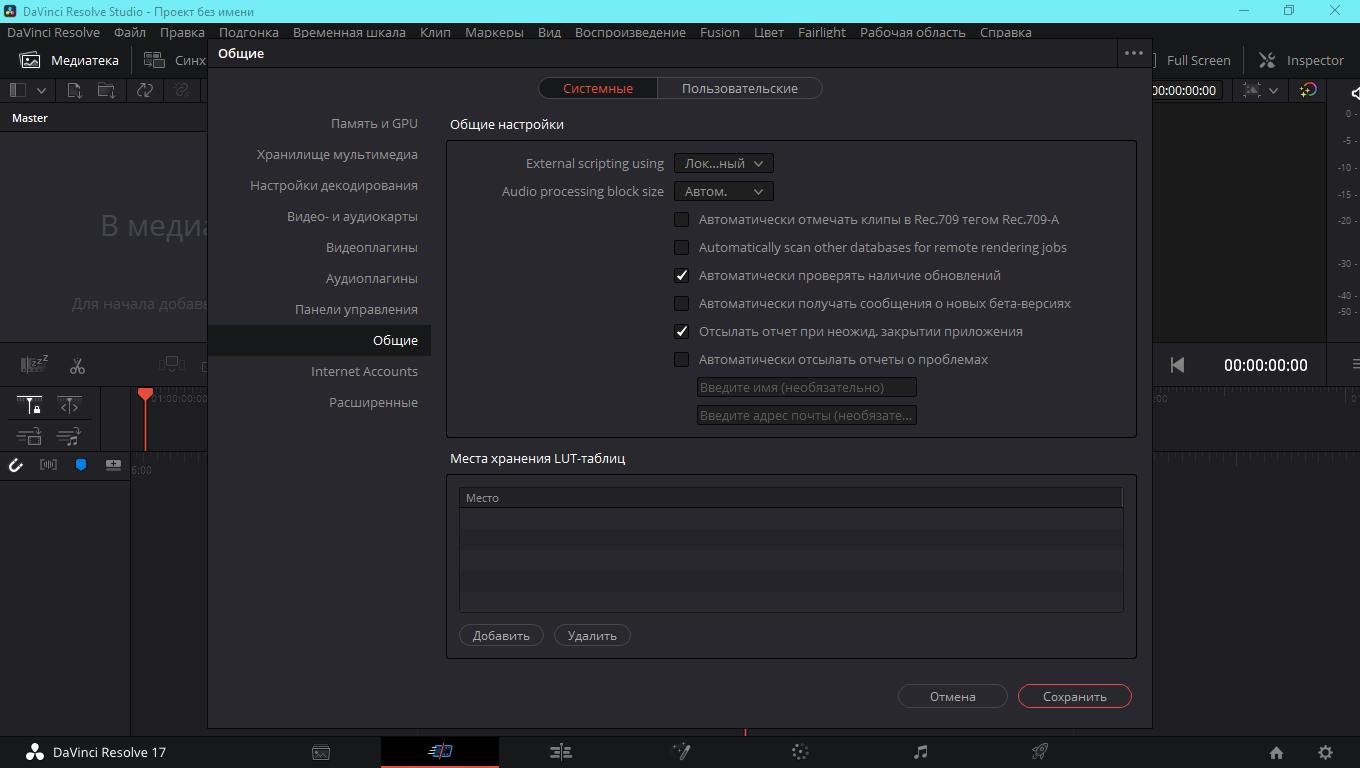Expand the Audio processing block size dropdown
Screen dimensions: 1360x768
[x=723, y=191]
